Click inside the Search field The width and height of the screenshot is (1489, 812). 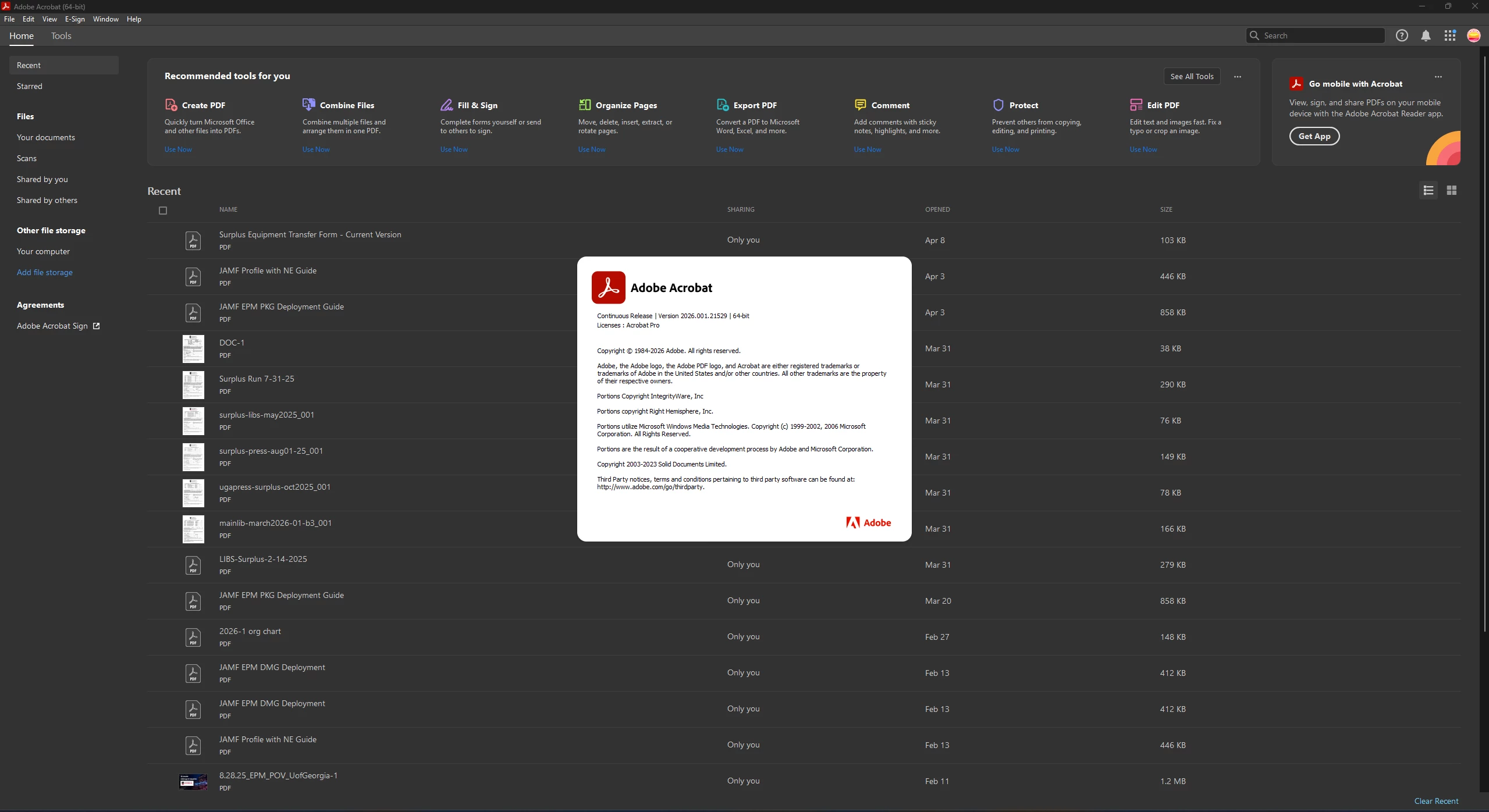tap(1315, 36)
